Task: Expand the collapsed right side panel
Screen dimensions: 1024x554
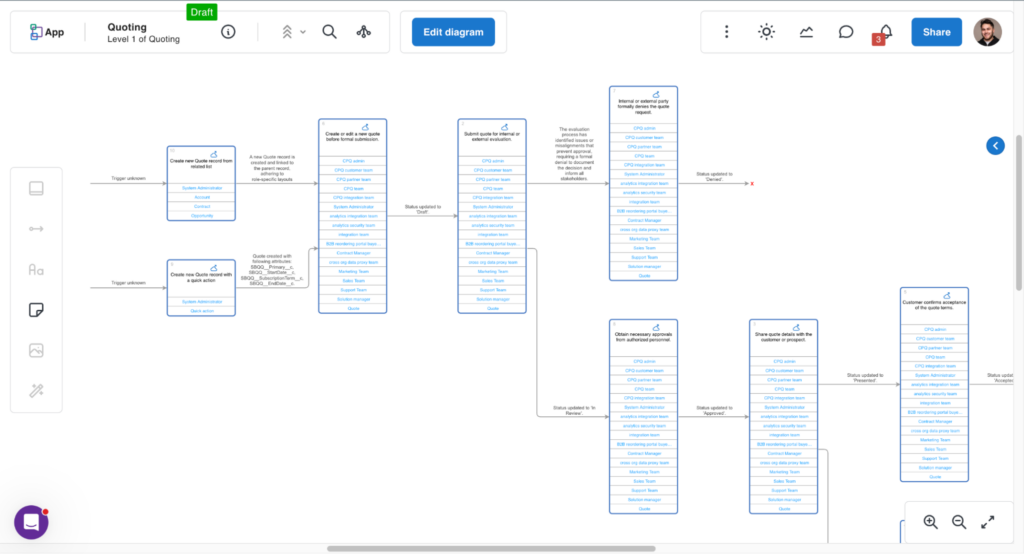Action: (995, 146)
